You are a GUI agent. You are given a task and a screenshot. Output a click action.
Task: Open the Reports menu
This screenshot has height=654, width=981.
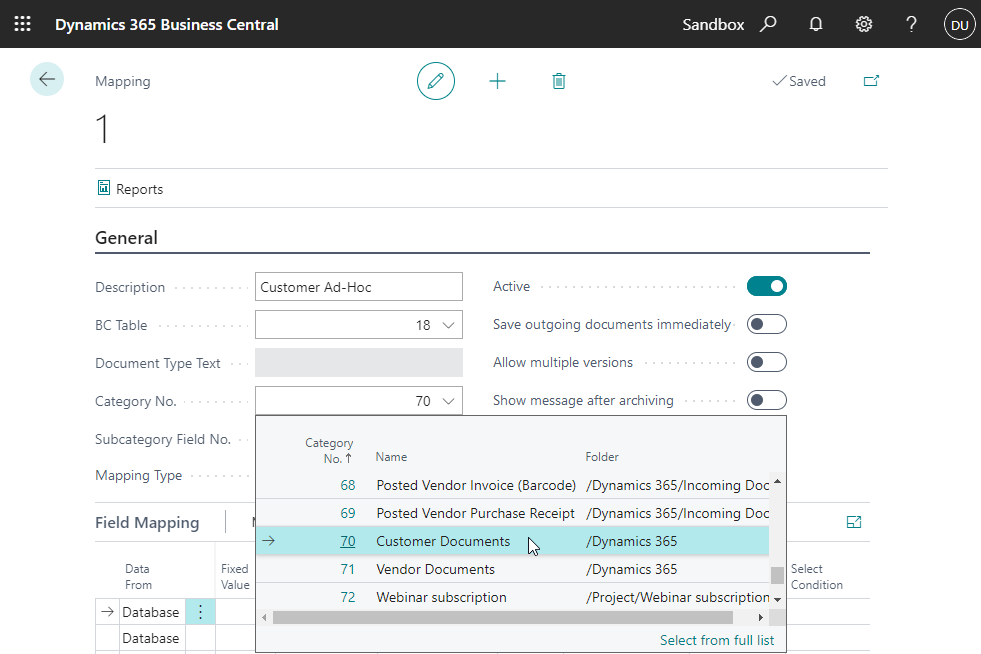tap(130, 189)
